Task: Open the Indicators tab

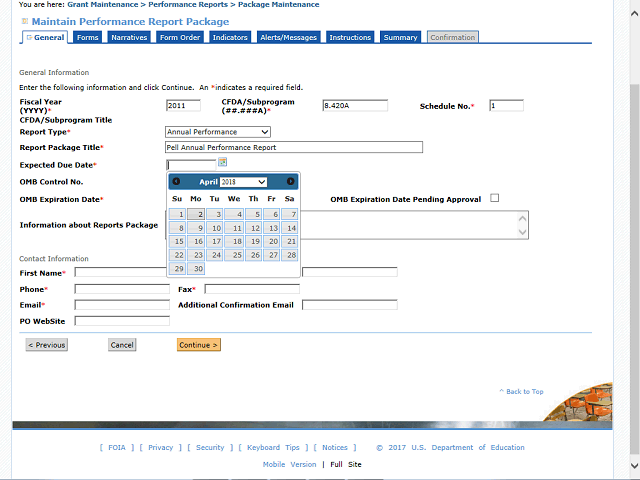Action: [x=230, y=37]
